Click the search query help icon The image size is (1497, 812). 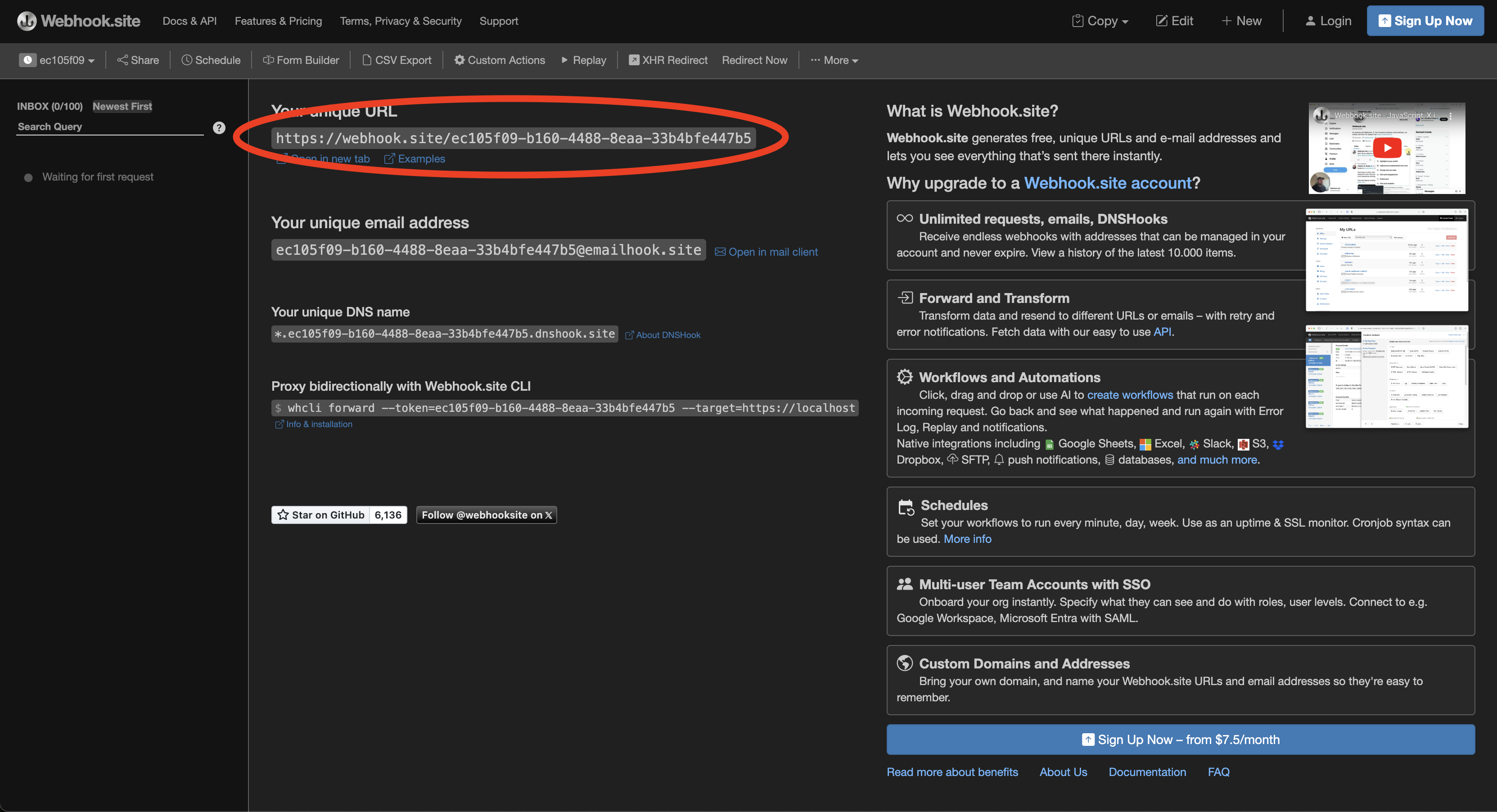[x=219, y=128]
